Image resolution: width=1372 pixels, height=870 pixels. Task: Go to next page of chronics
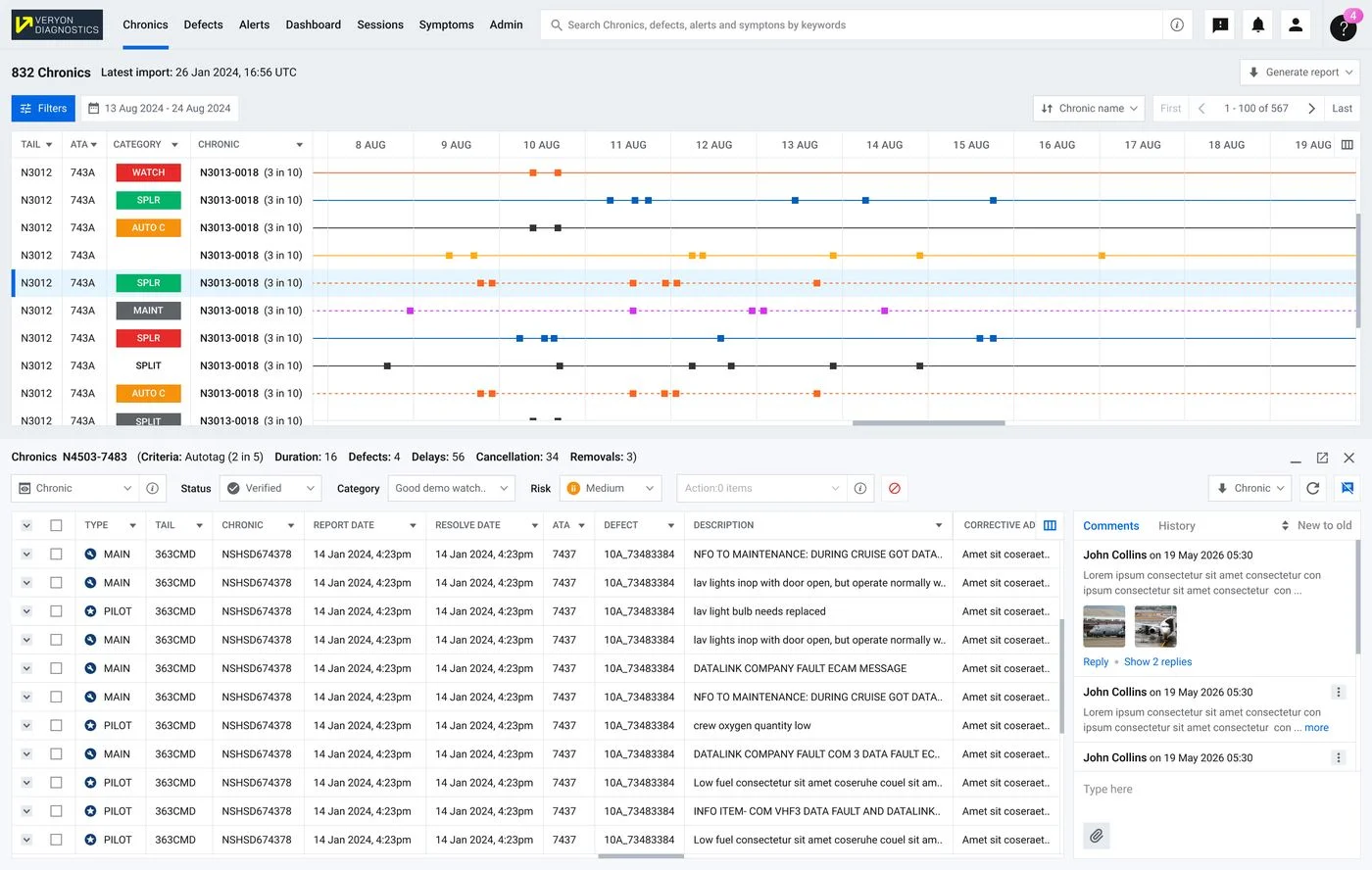pyautogui.click(x=1311, y=109)
